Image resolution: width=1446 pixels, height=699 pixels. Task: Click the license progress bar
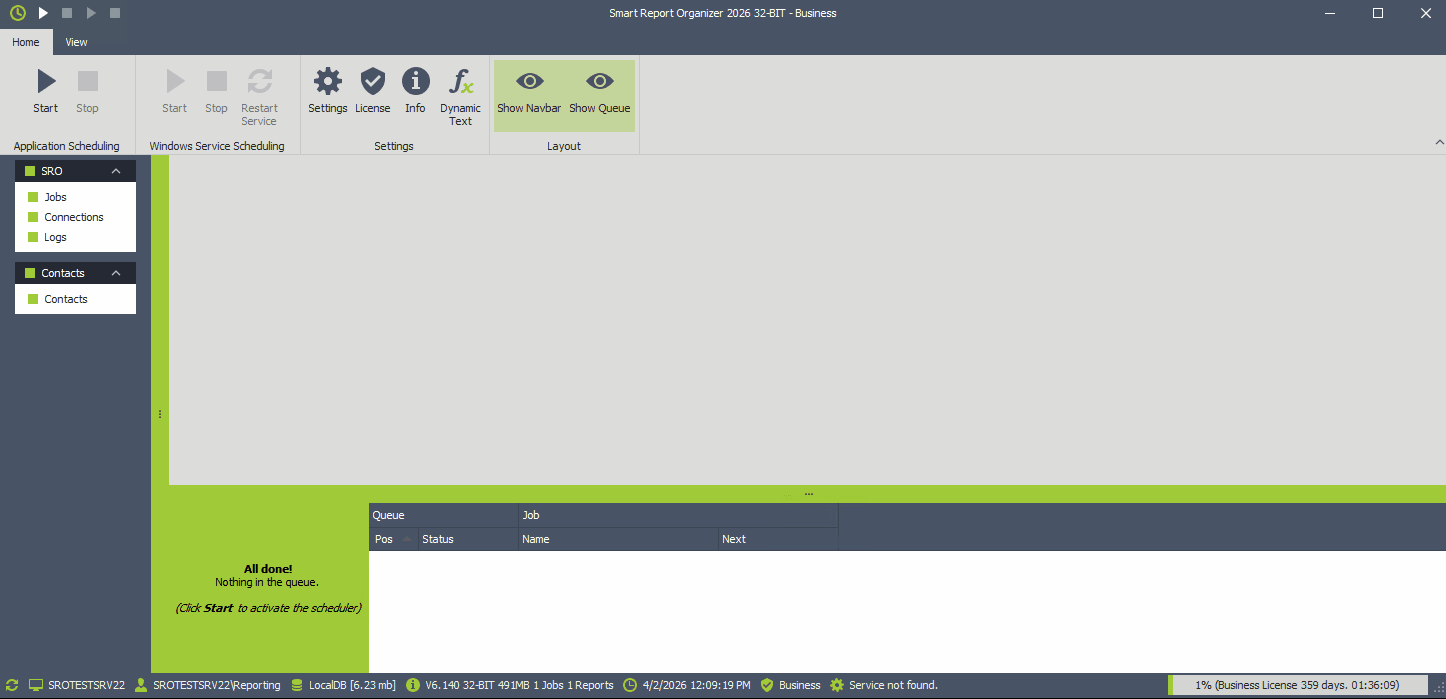[x=1298, y=685]
